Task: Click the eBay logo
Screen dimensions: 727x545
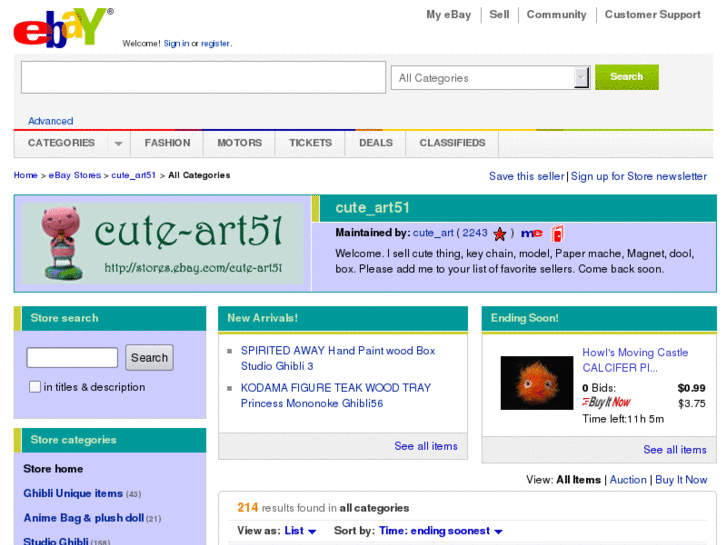Action: pos(63,27)
